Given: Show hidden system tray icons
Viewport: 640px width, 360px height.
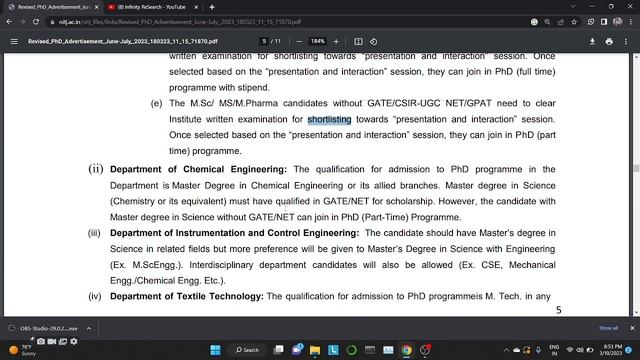Looking at the screenshot, I should coord(507,350).
